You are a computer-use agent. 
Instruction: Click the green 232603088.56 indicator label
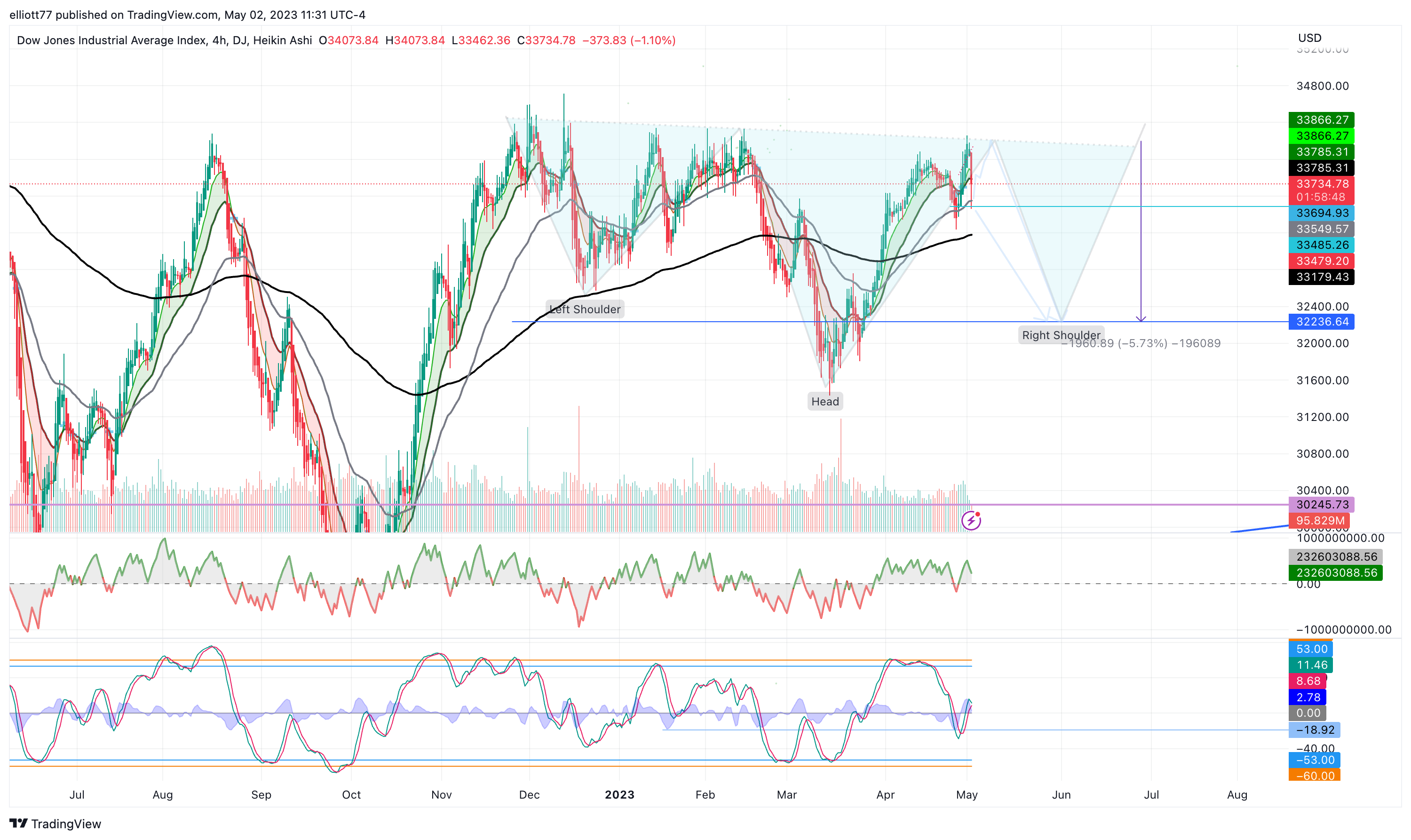(x=1335, y=572)
